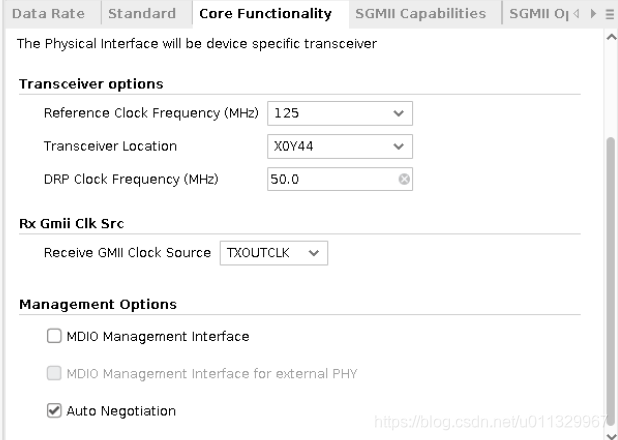Uncheck the Auto Negotiation option
Viewport: 618px width, 440px height.
coord(54,411)
